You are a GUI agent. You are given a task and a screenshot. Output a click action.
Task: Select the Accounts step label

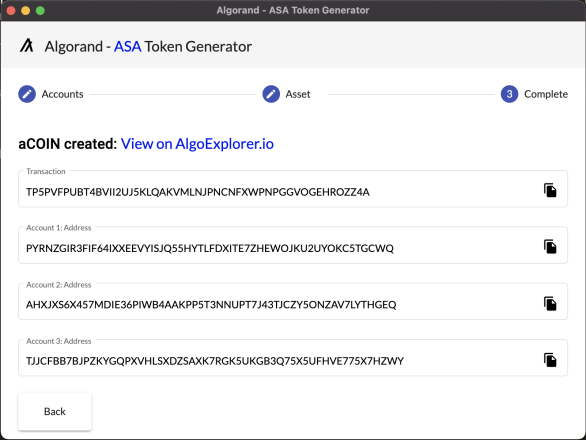(62, 94)
